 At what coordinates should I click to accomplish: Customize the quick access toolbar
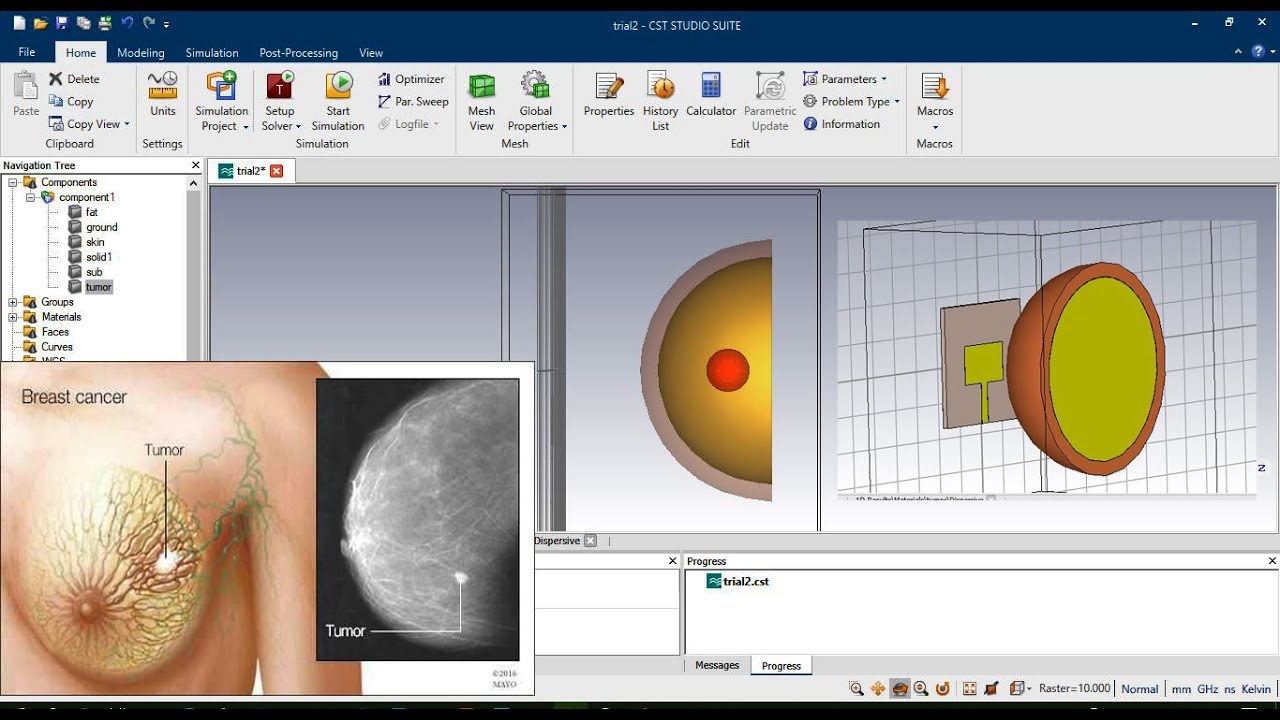pos(166,24)
